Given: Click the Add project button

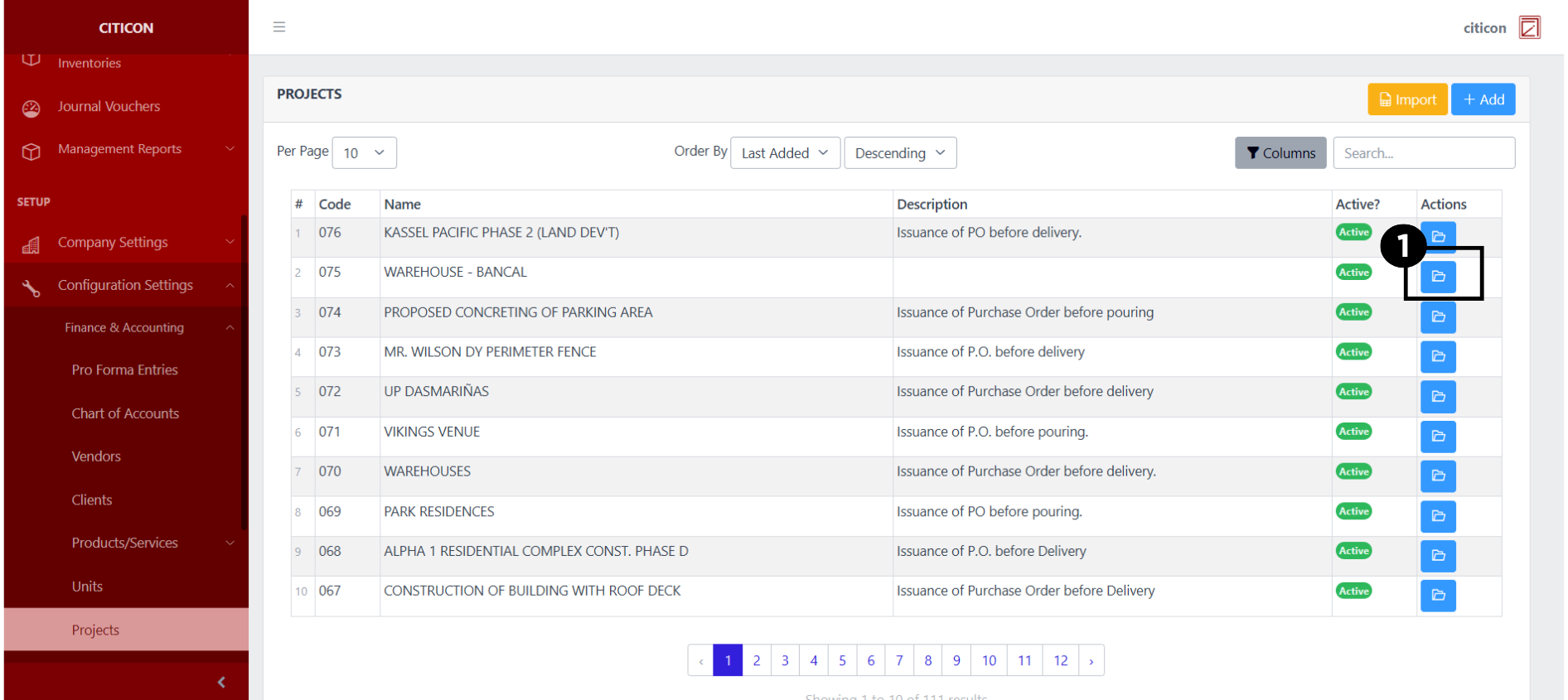Looking at the screenshot, I should pos(1483,100).
